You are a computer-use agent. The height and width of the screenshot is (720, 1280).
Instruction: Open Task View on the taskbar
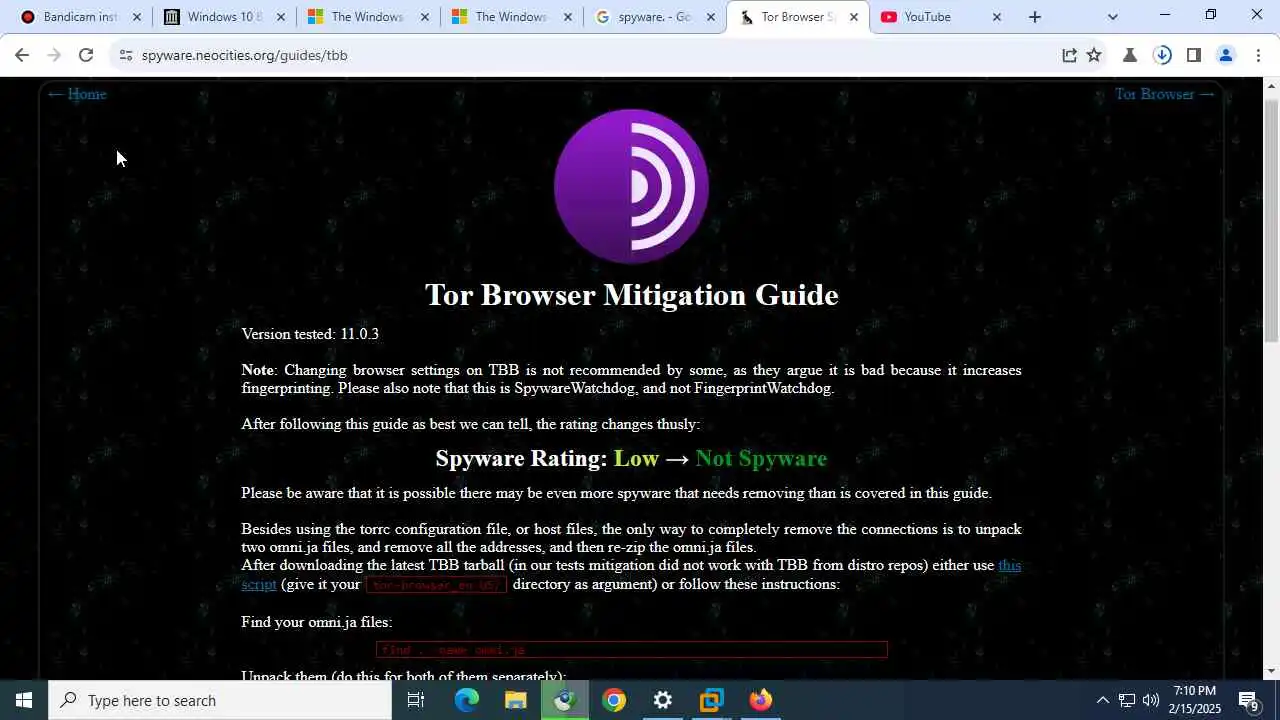pyautogui.click(x=416, y=700)
